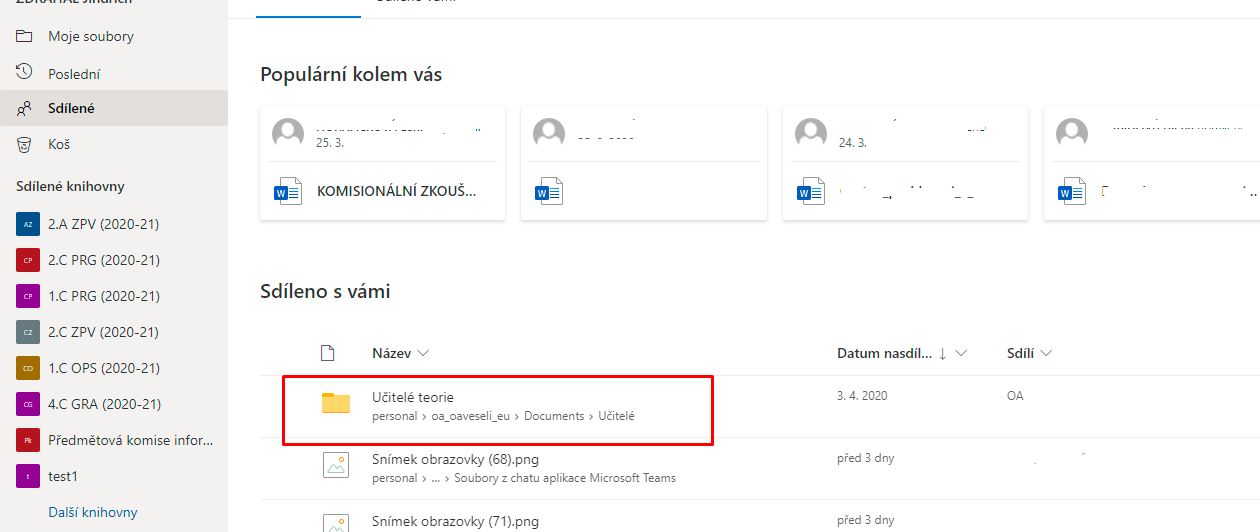
Task: Open 2.A ZPV (2020-21) library tile
Action: [x=28, y=224]
